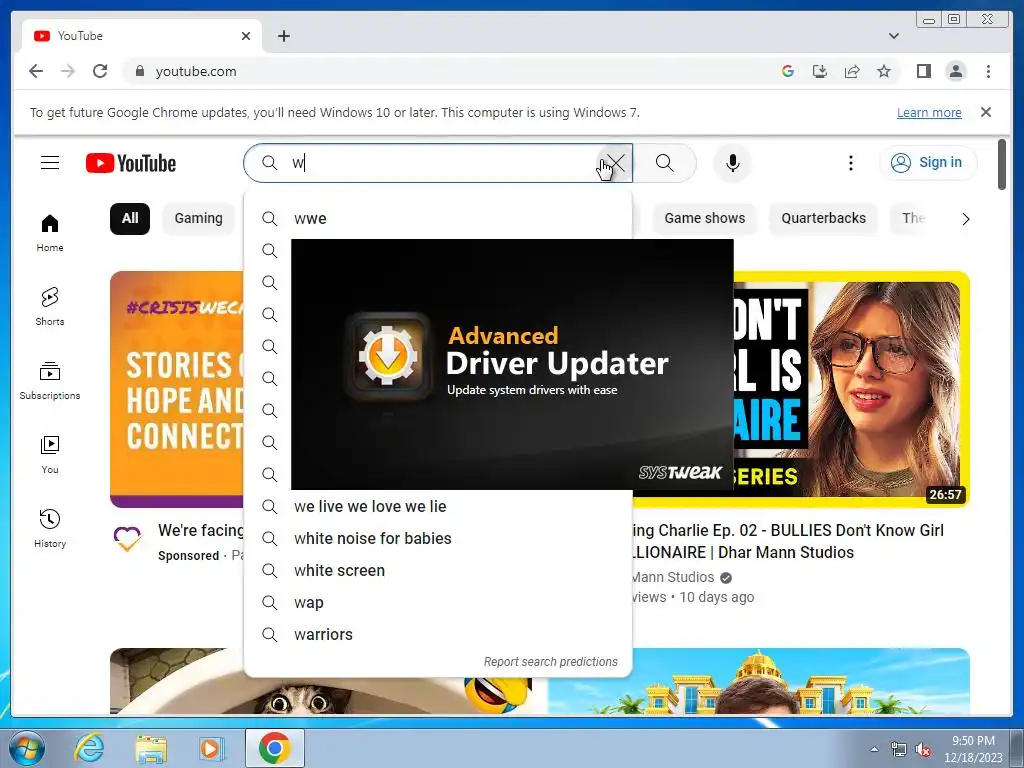Choose 'we live we love we lie' suggestion

[x=438, y=506]
